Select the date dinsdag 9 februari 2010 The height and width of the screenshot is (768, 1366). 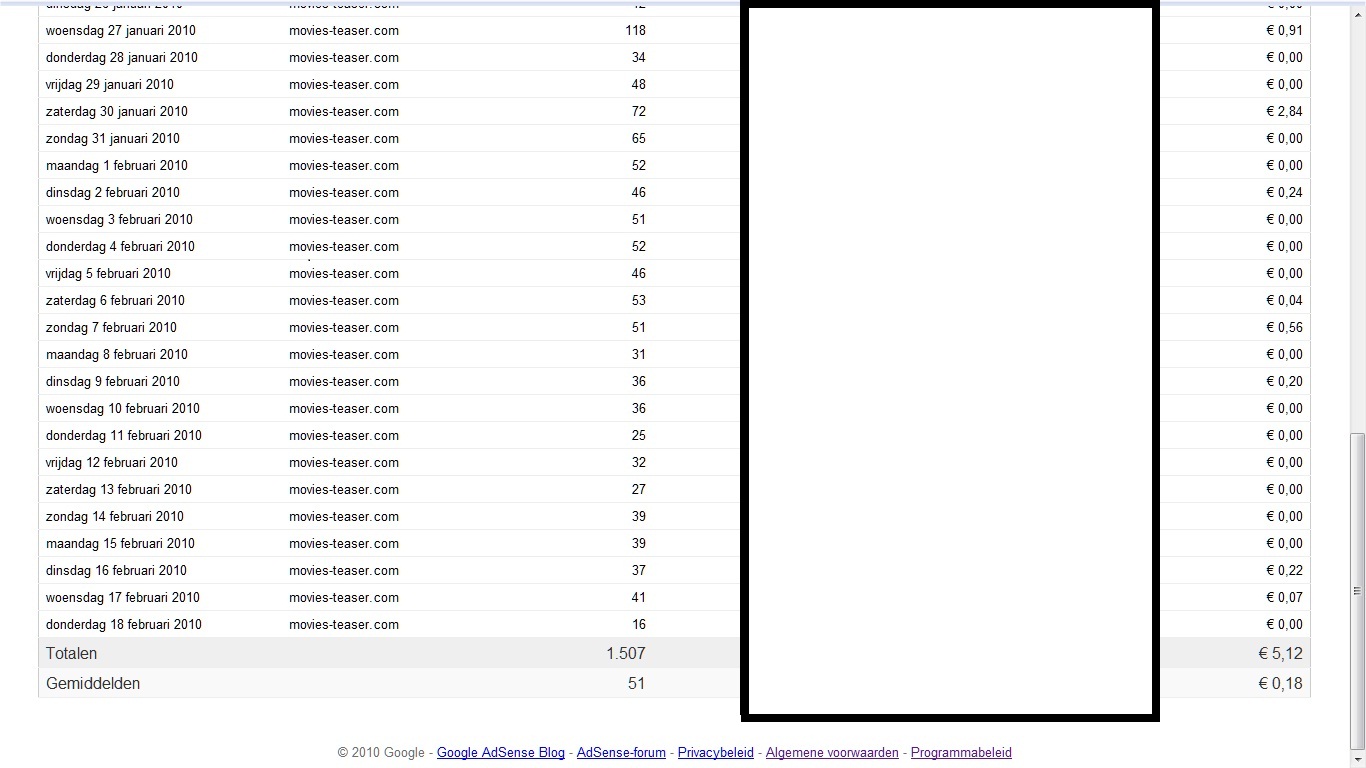point(113,381)
